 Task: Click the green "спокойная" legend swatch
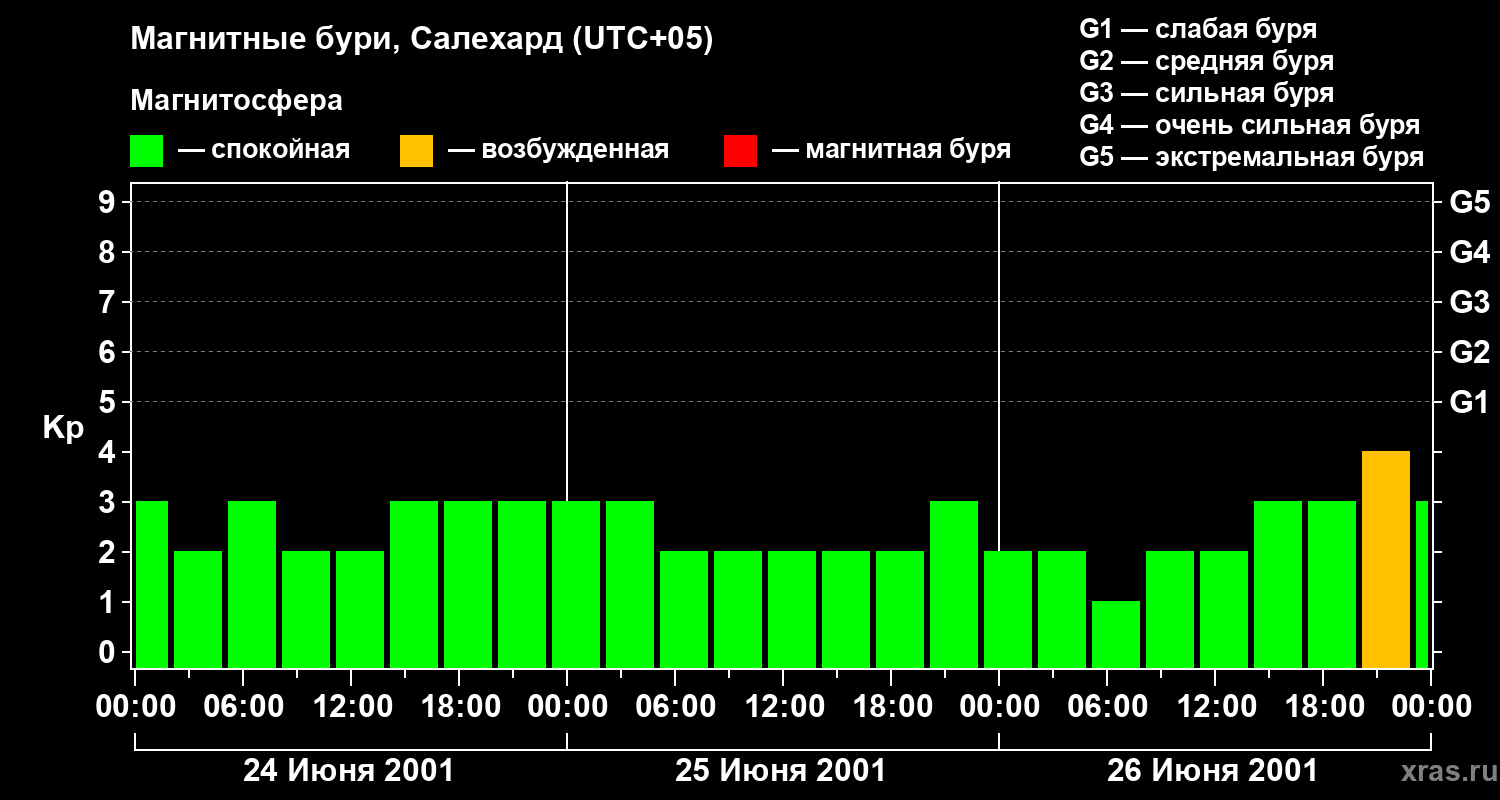(147, 151)
